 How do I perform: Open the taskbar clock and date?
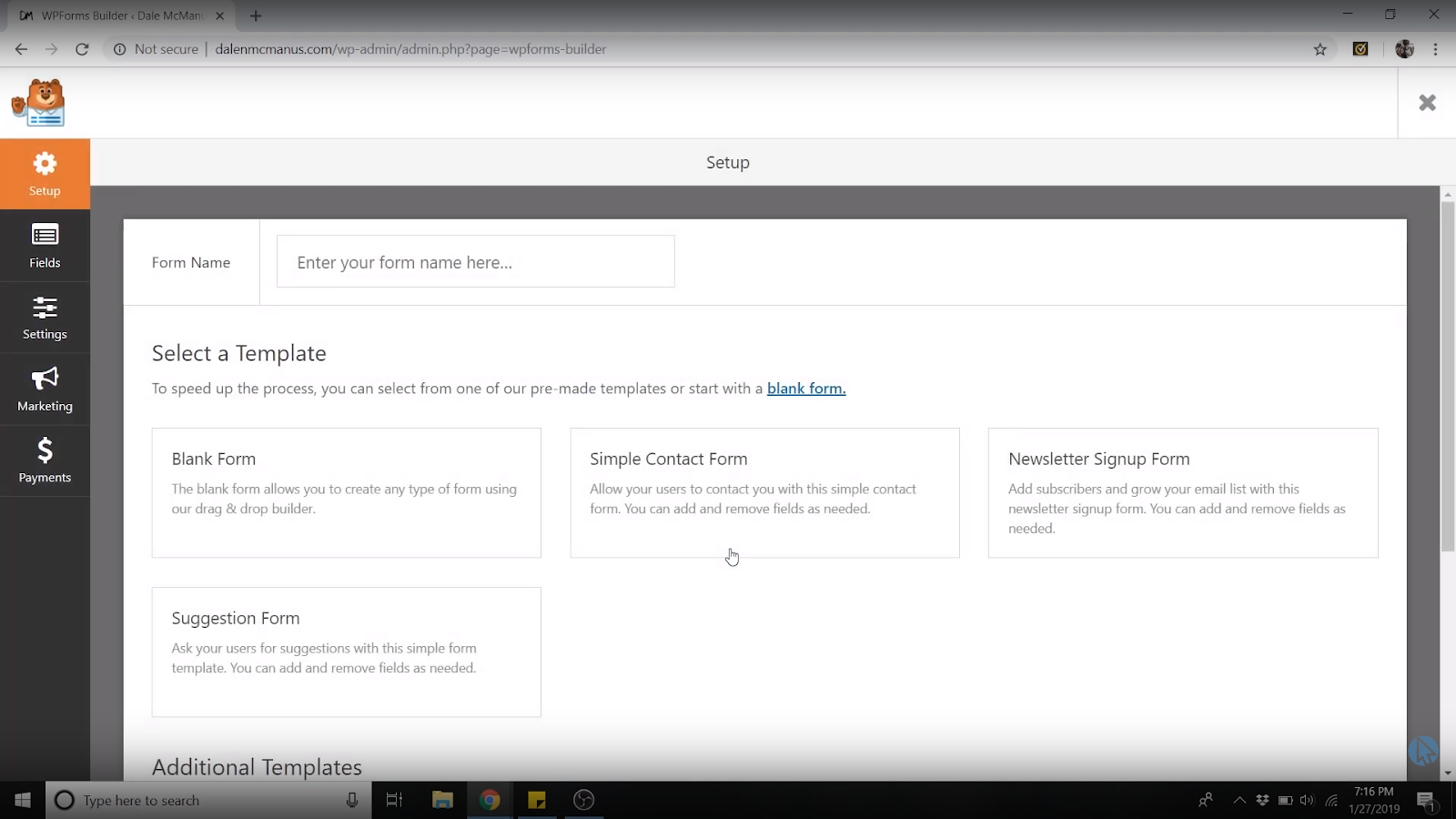(1374, 800)
